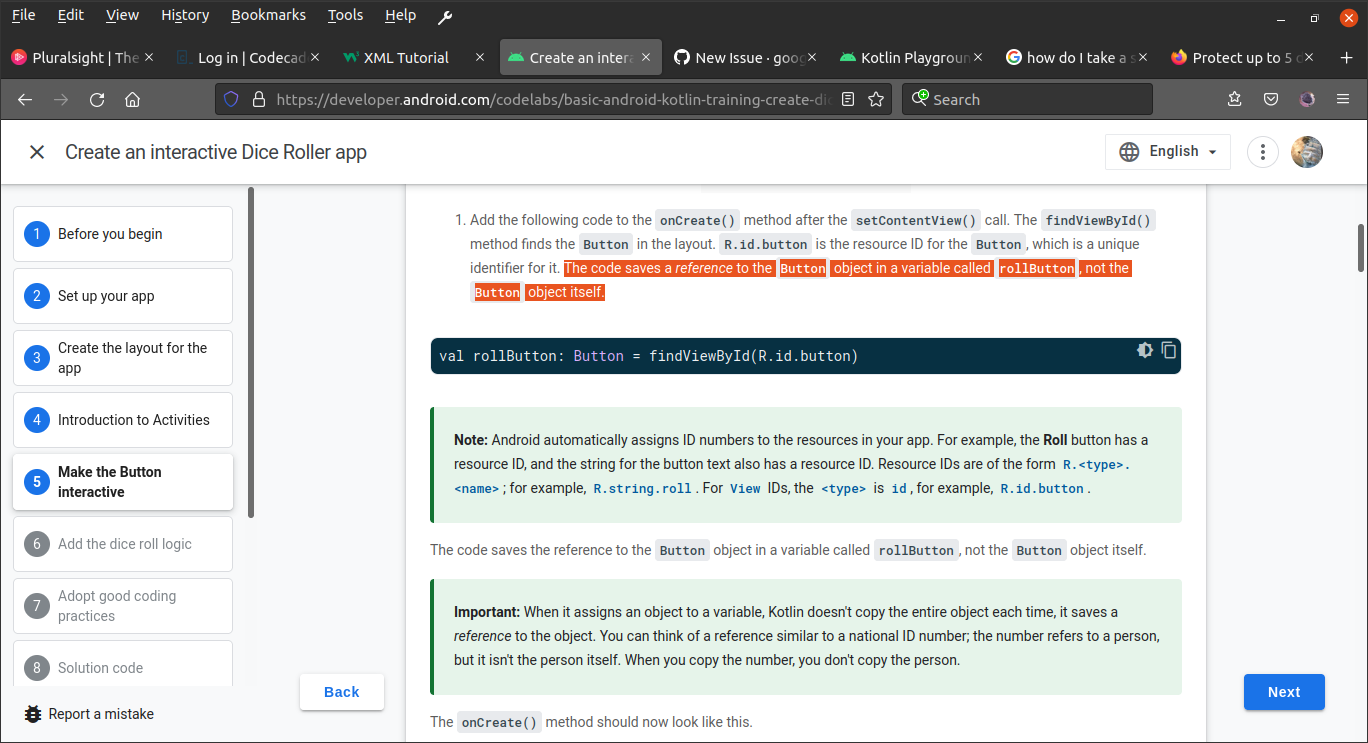Open the Firefox account avatar
This screenshot has width=1368, height=743.
(x=1307, y=99)
